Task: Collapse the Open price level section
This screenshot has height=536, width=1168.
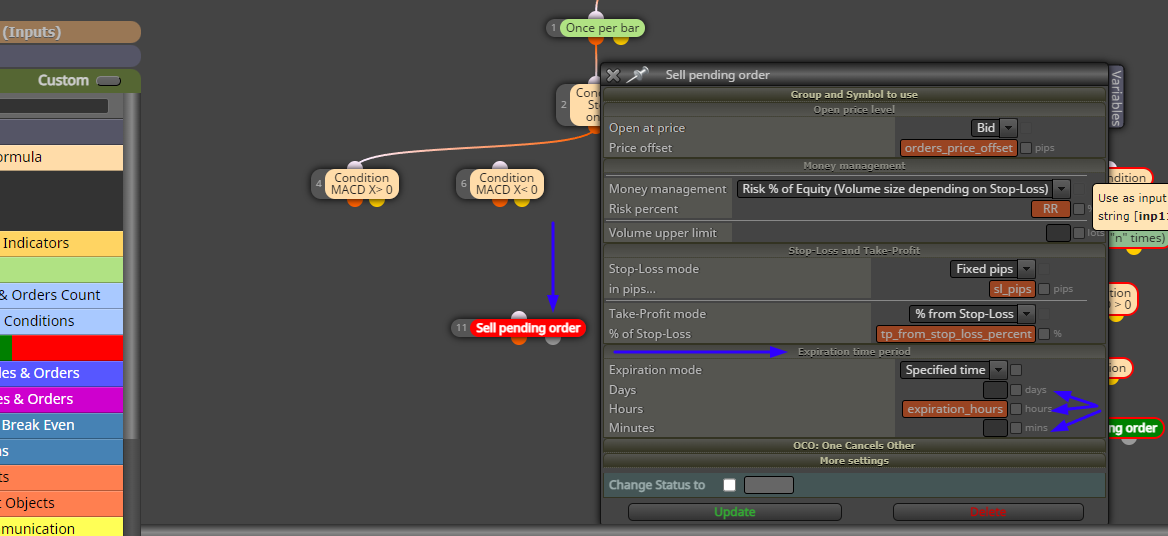Action: tap(854, 109)
